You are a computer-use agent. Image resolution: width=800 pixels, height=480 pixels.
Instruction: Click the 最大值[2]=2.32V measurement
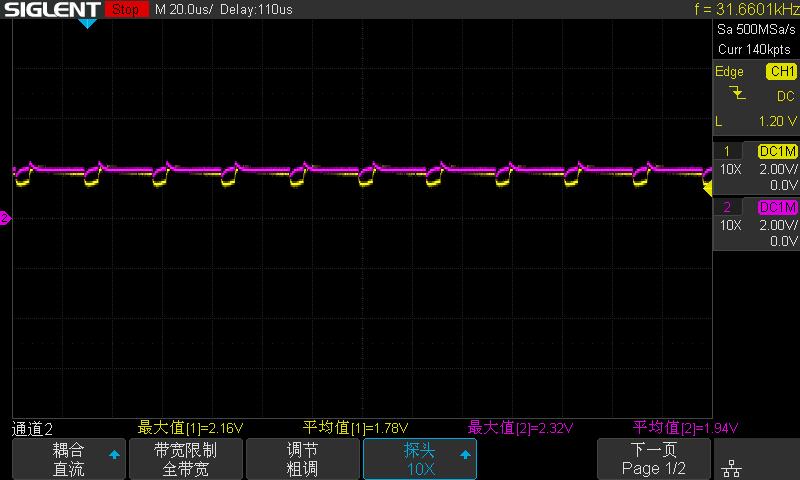pos(520,428)
